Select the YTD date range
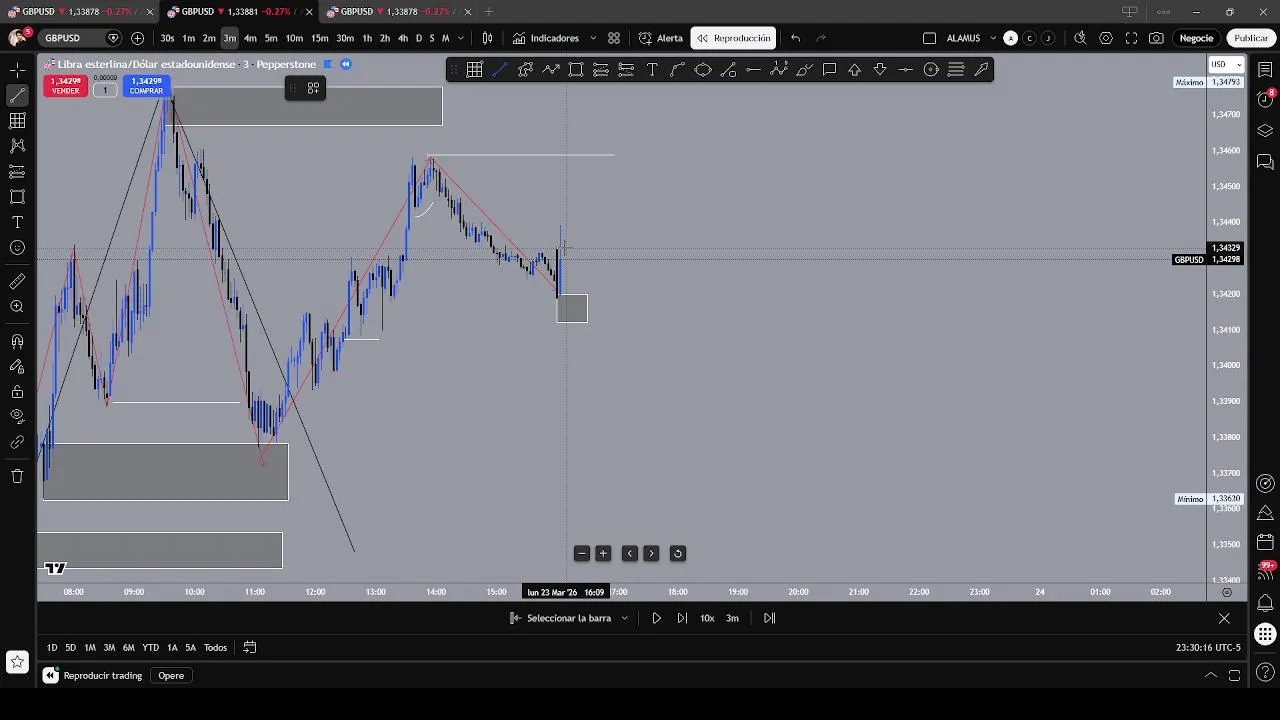1280x720 pixels. point(150,648)
